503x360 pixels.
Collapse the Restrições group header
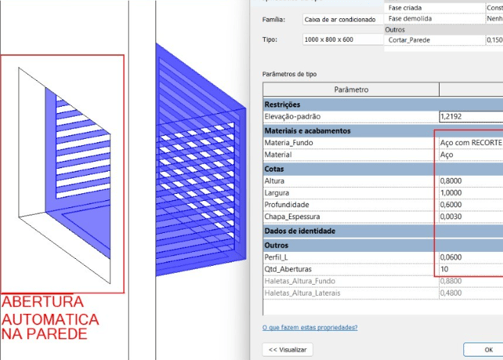pyautogui.click(x=383, y=105)
